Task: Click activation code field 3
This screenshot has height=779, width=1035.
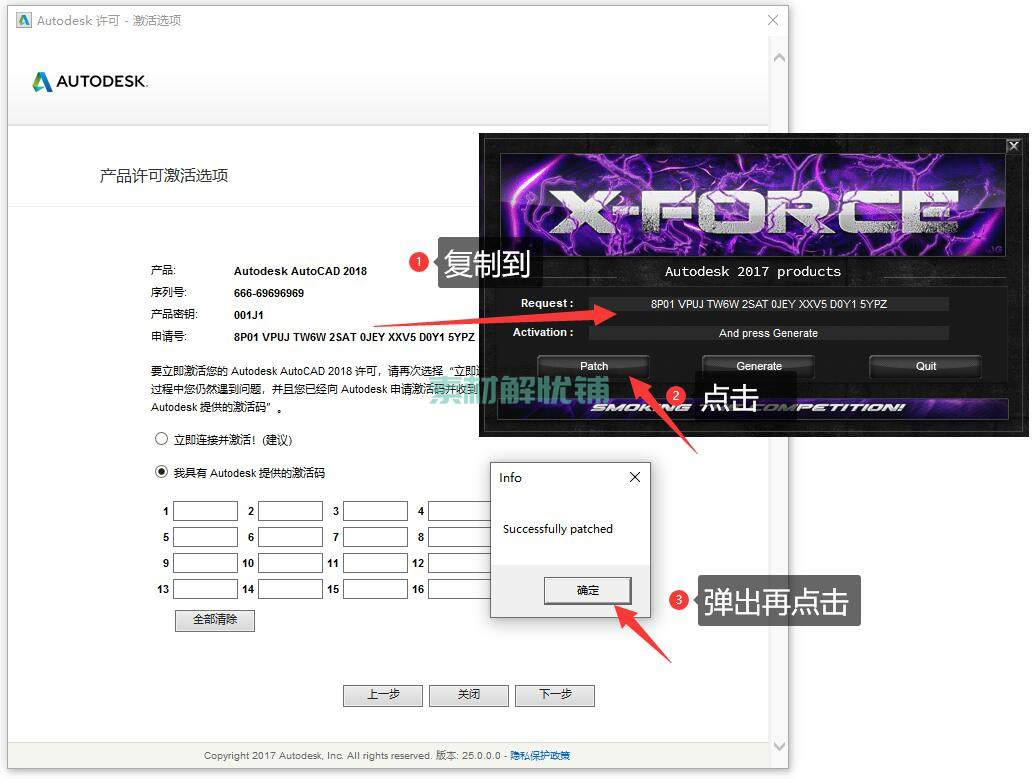Action: pyautogui.click(x=376, y=511)
